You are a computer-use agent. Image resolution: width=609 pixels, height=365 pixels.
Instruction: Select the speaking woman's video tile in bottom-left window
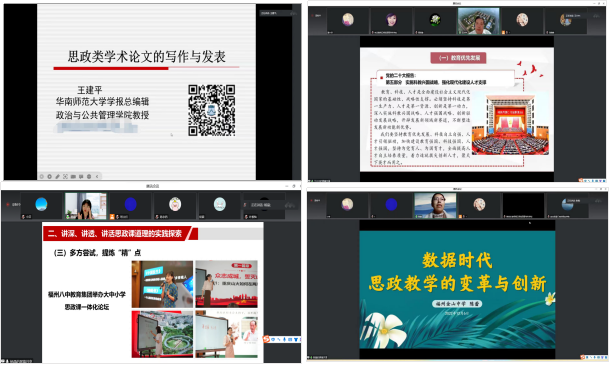click(x=85, y=206)
